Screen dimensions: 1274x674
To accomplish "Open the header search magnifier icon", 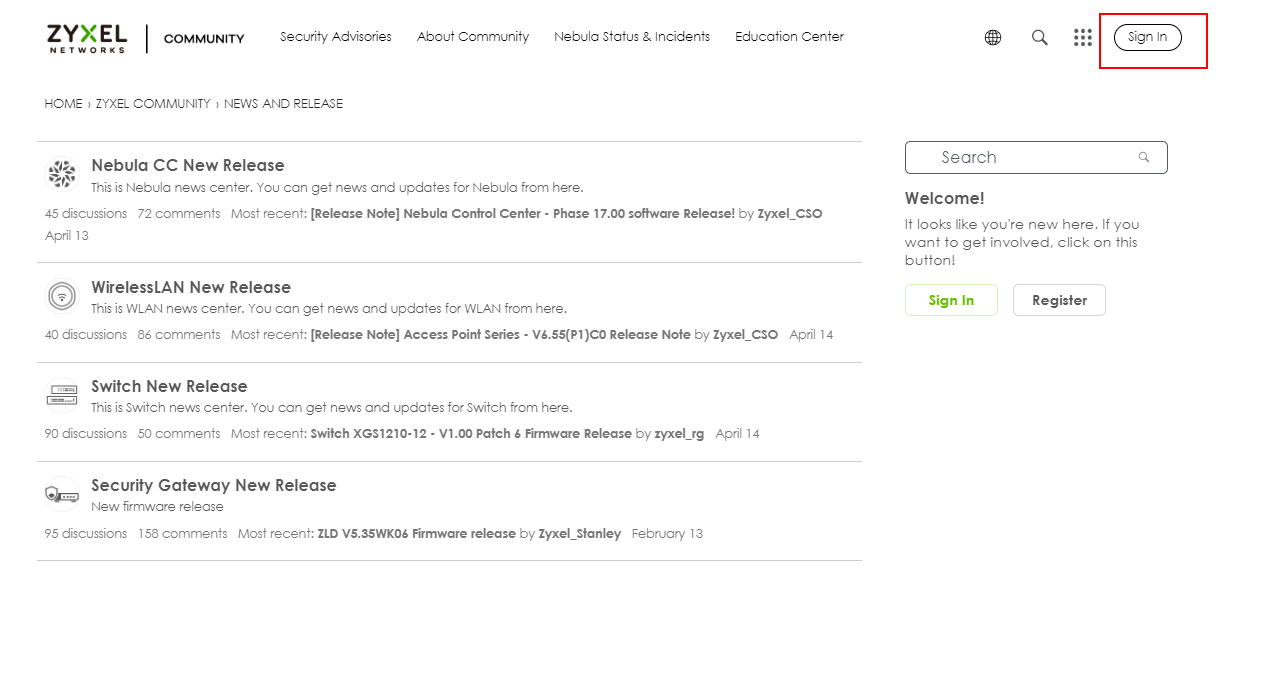I will pos(1040,38).
